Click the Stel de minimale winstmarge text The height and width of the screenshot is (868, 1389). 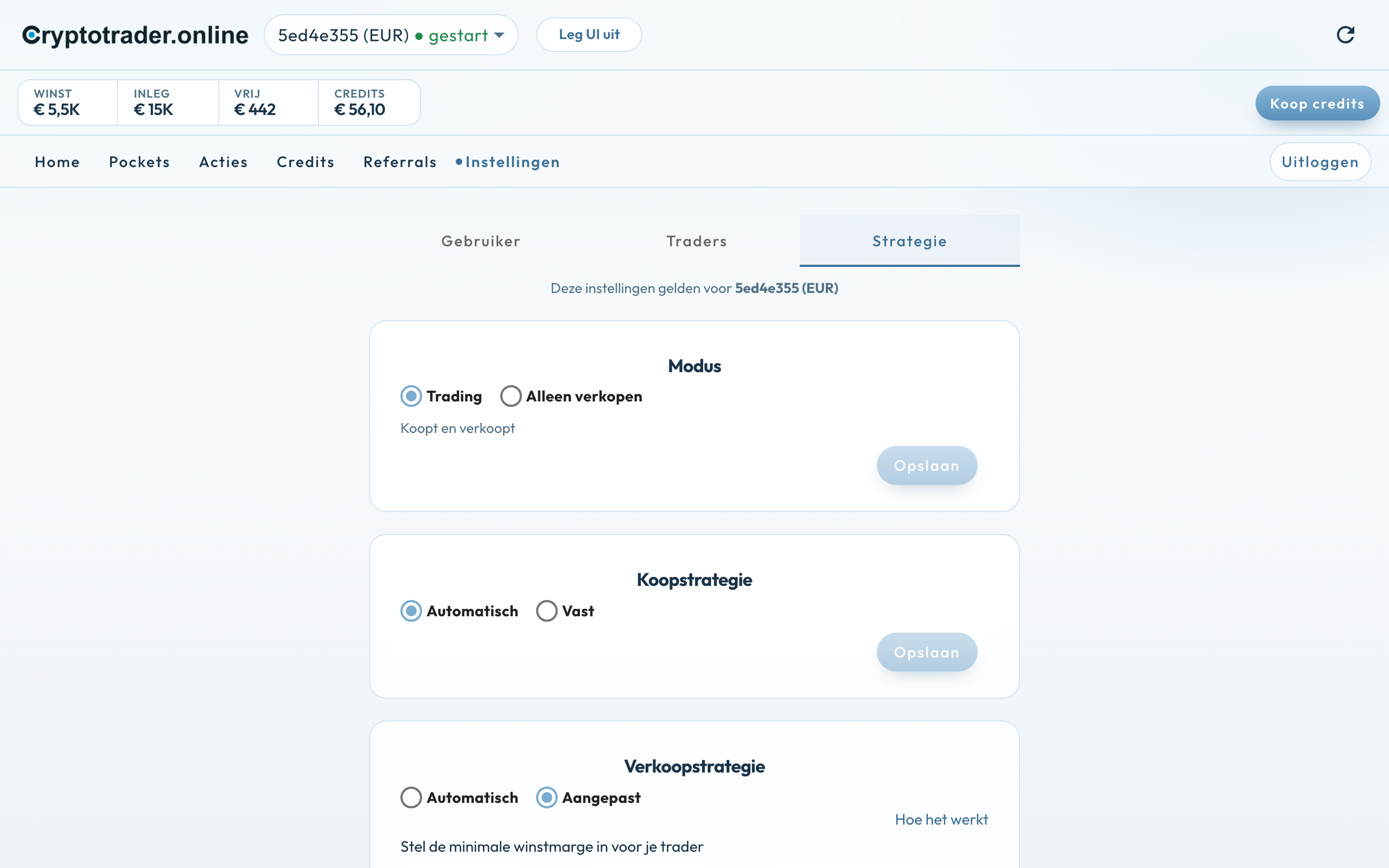552,847
